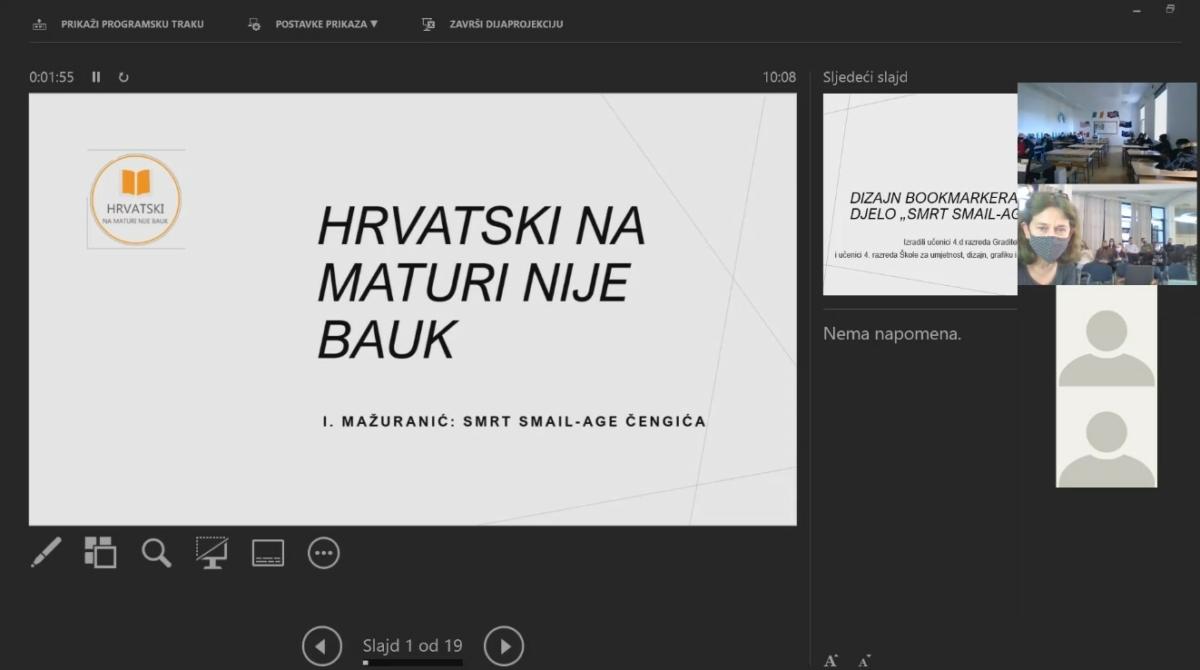This screenshot has width=1200, height=670.
Task: Decrease notes text size with smaller A
Action: [x=863, y=661]
